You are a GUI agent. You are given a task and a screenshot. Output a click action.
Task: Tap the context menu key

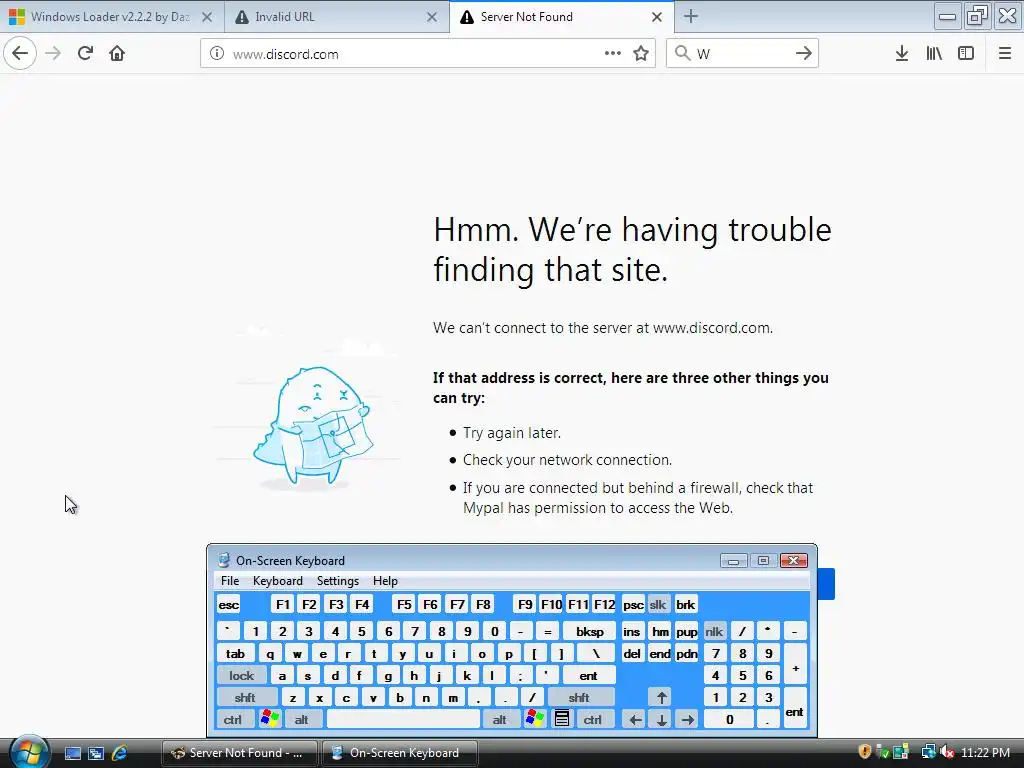pos(562,719)
